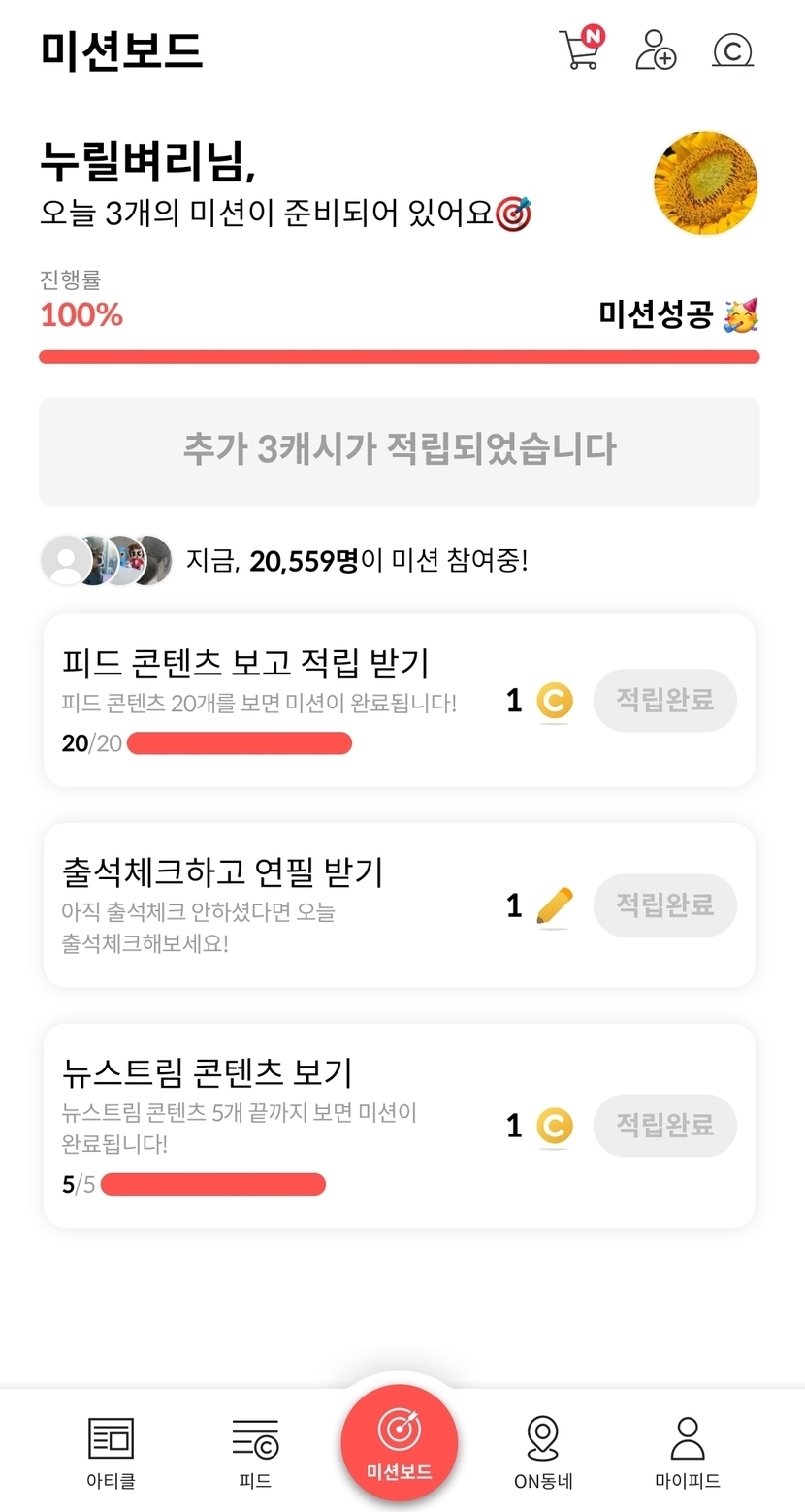Tap the participant avatars group
Viewport: 805px width, 1512px height.
(107, 560)
